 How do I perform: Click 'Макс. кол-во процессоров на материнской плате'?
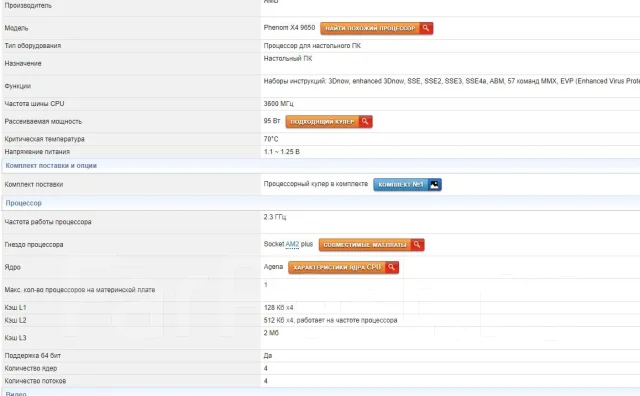pyautogui.click(x=80, y=289)
